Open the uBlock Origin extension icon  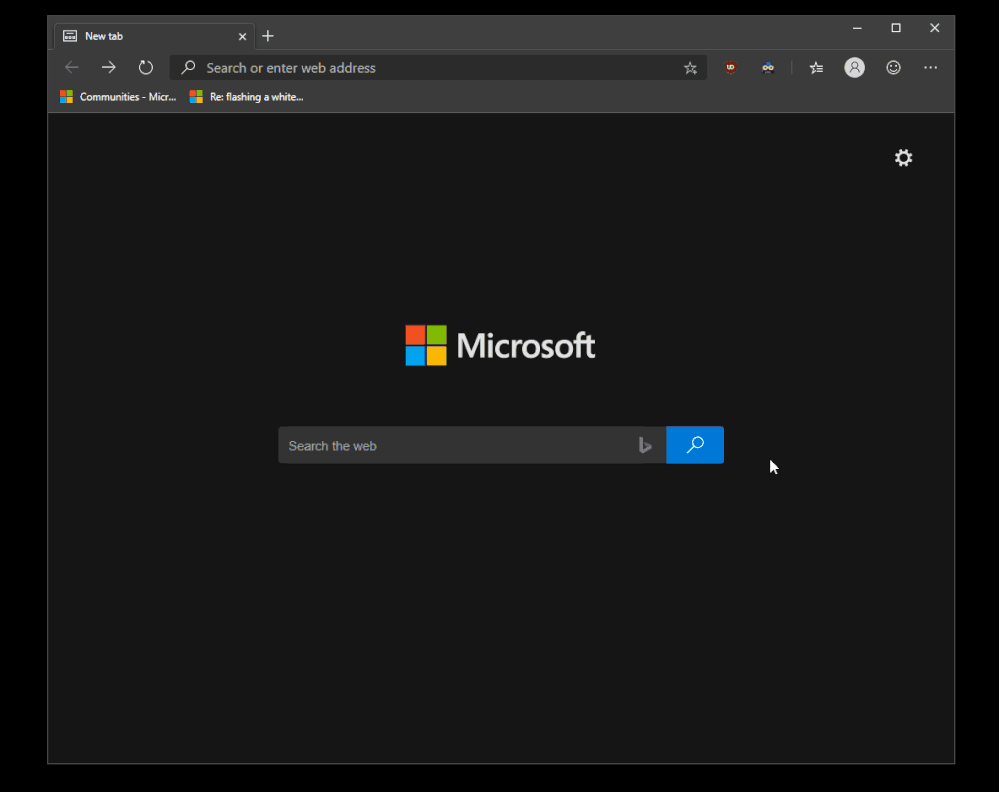(x=731, y=68)
